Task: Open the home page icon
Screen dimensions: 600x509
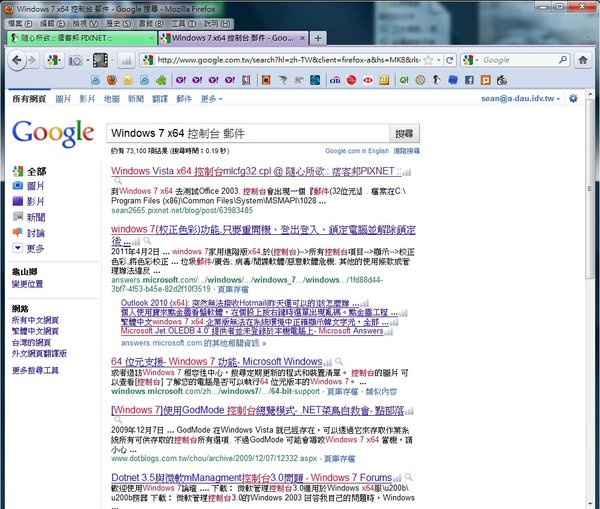Action: click(x=583, y=60)
